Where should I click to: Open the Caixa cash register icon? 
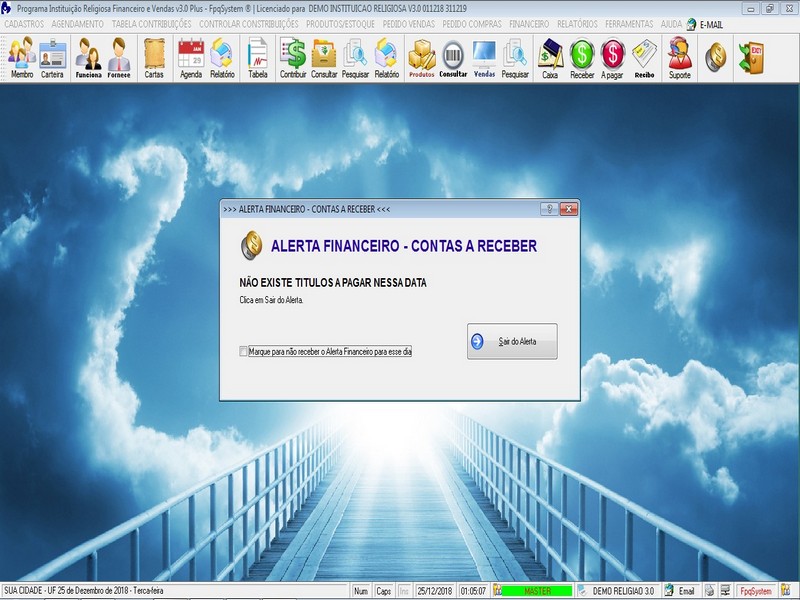click(x=550, y=58)
